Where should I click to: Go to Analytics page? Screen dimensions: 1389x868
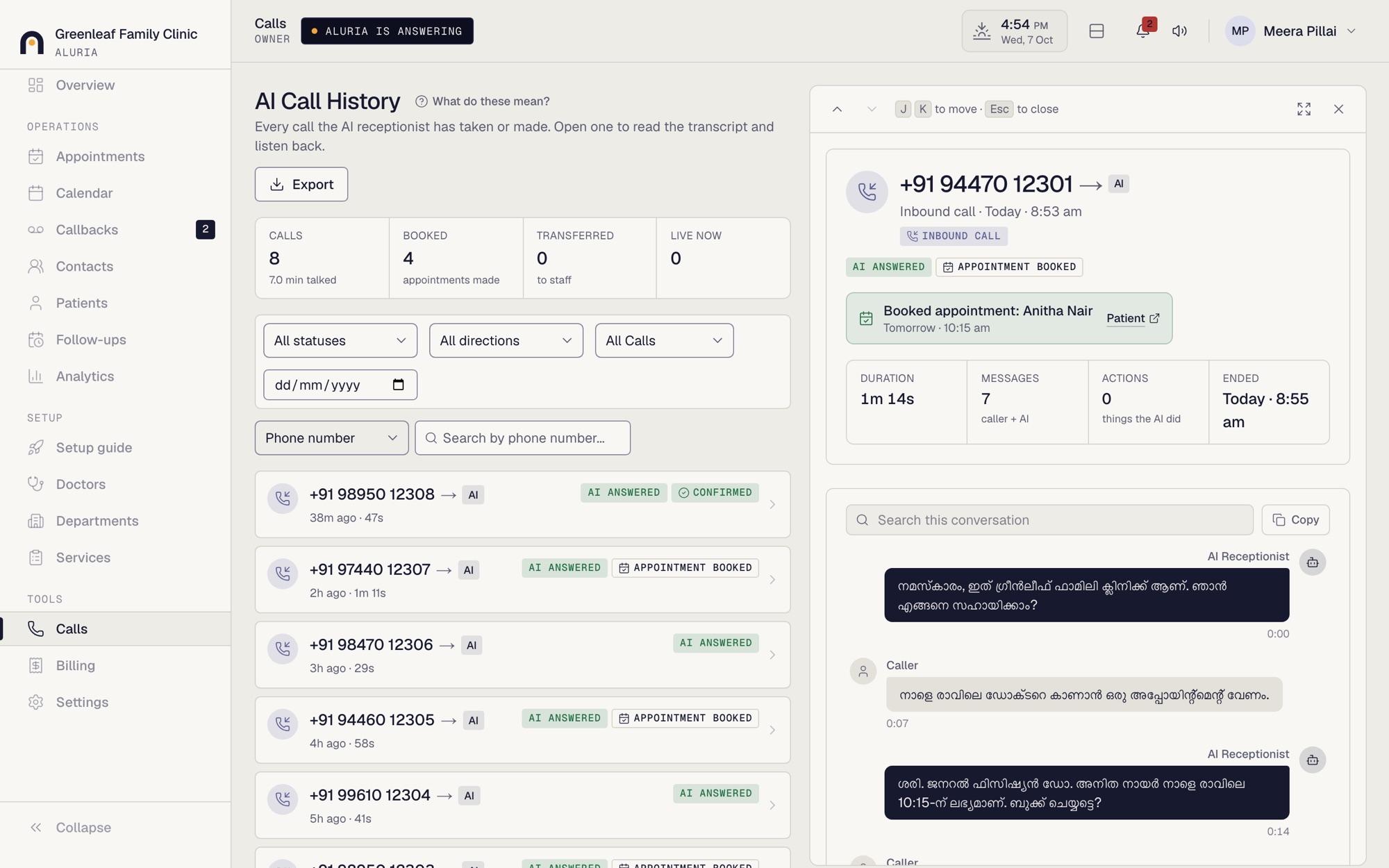115,376
